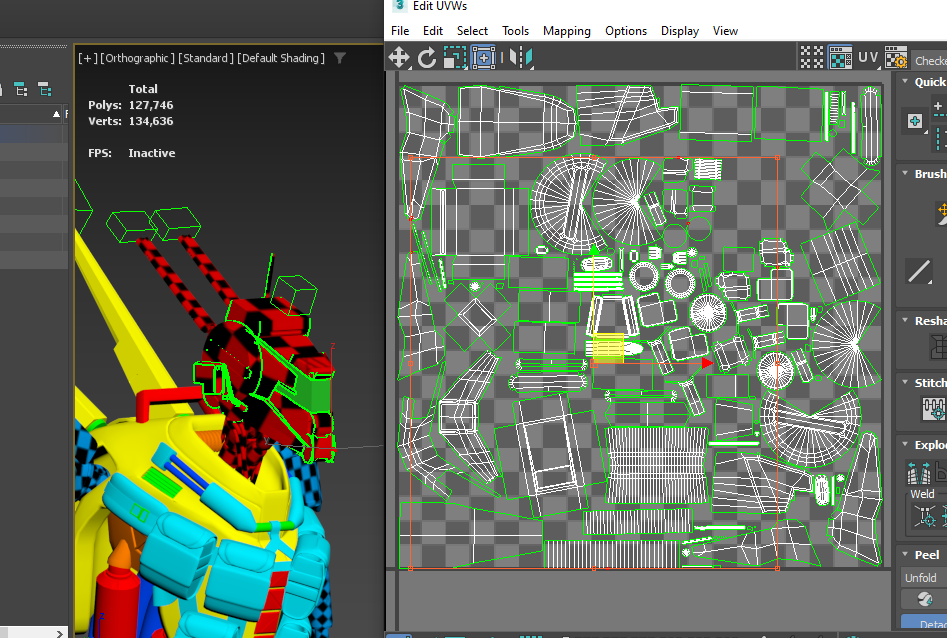947x638 pixels.
Task: Click the viewport Default Shading label
Action: click(280, 58)
